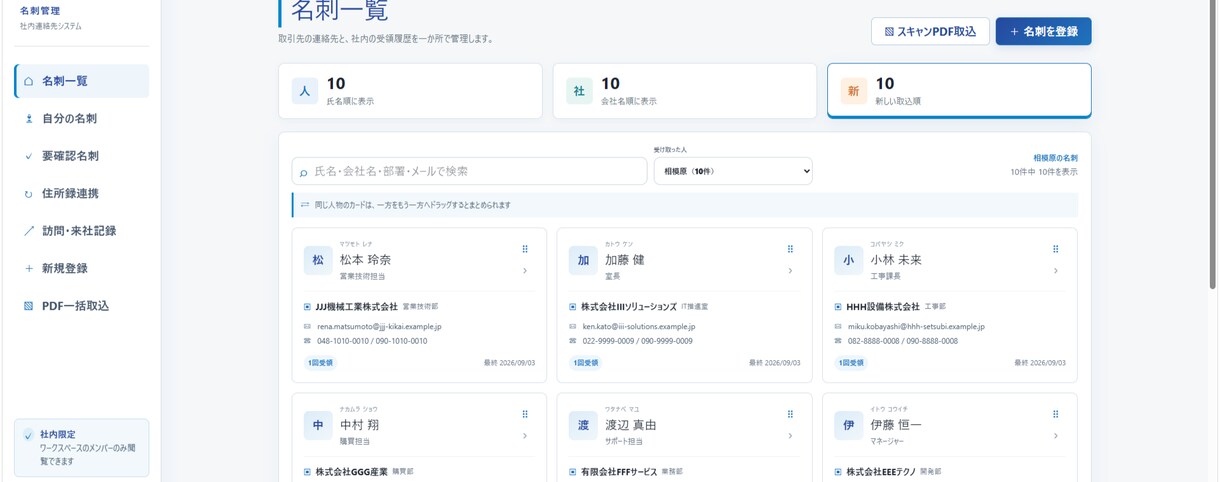The width and height of the screenshot is (1220, 482).
Task: Click 1回受領 badge on 小林 未来 card
Action: (x=850, y=363)
